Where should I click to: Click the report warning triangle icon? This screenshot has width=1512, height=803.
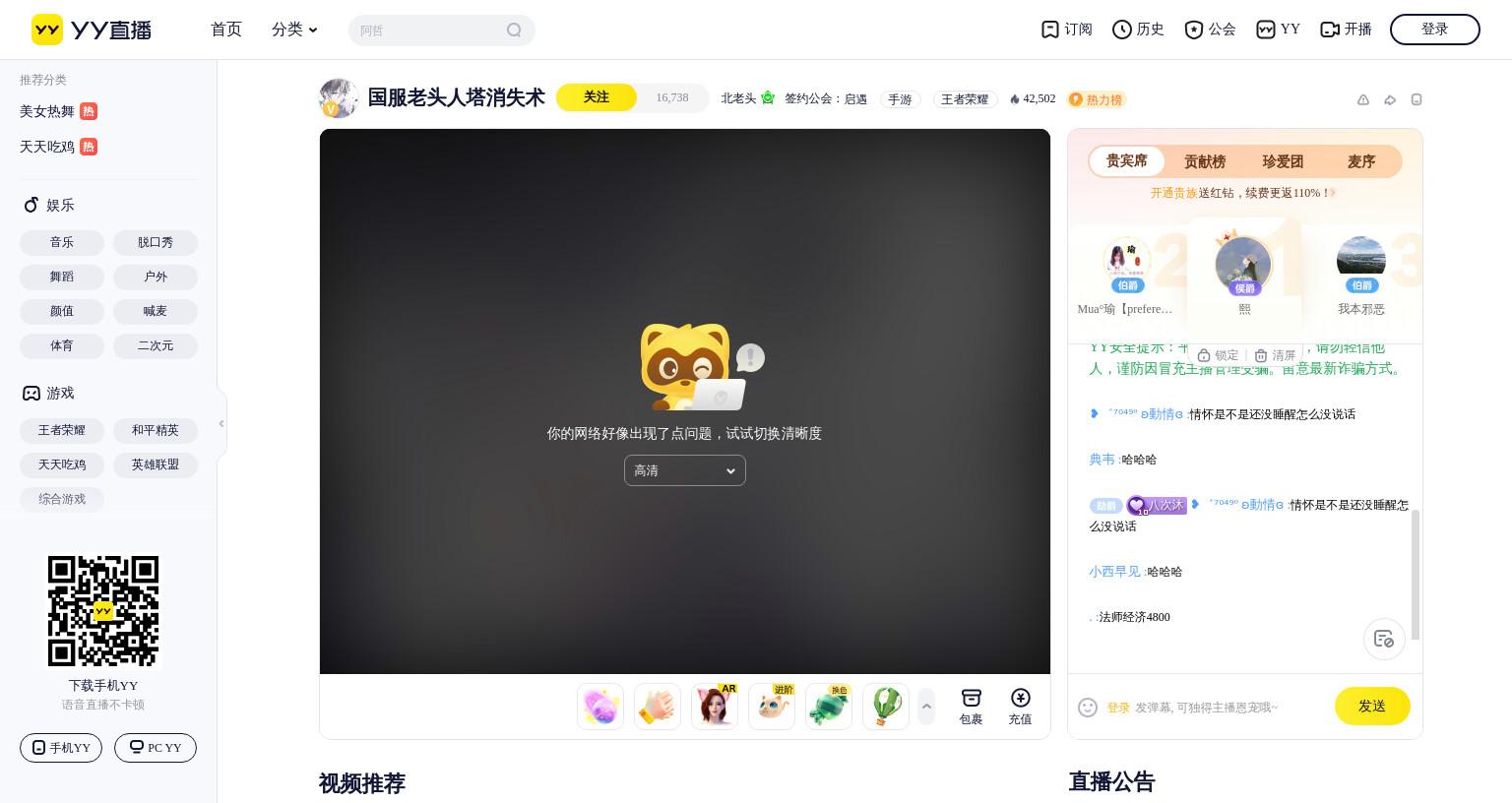click(1363, 99)
